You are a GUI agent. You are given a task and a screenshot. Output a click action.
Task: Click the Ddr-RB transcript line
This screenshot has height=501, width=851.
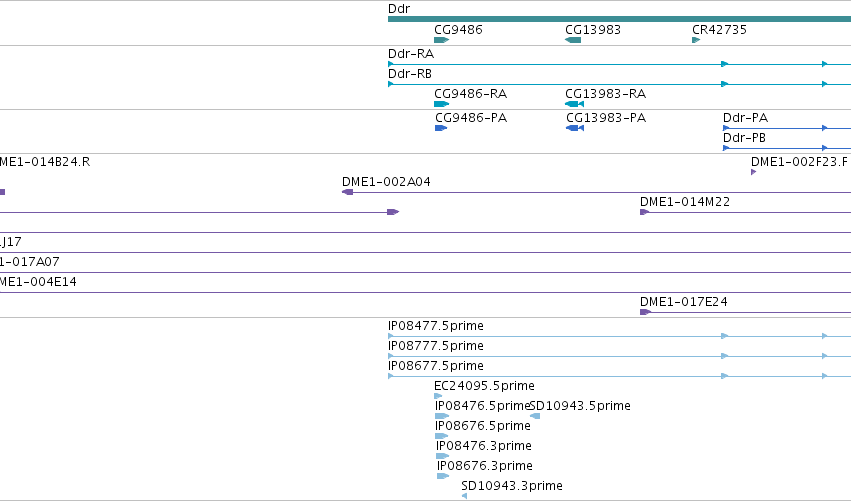619,84
